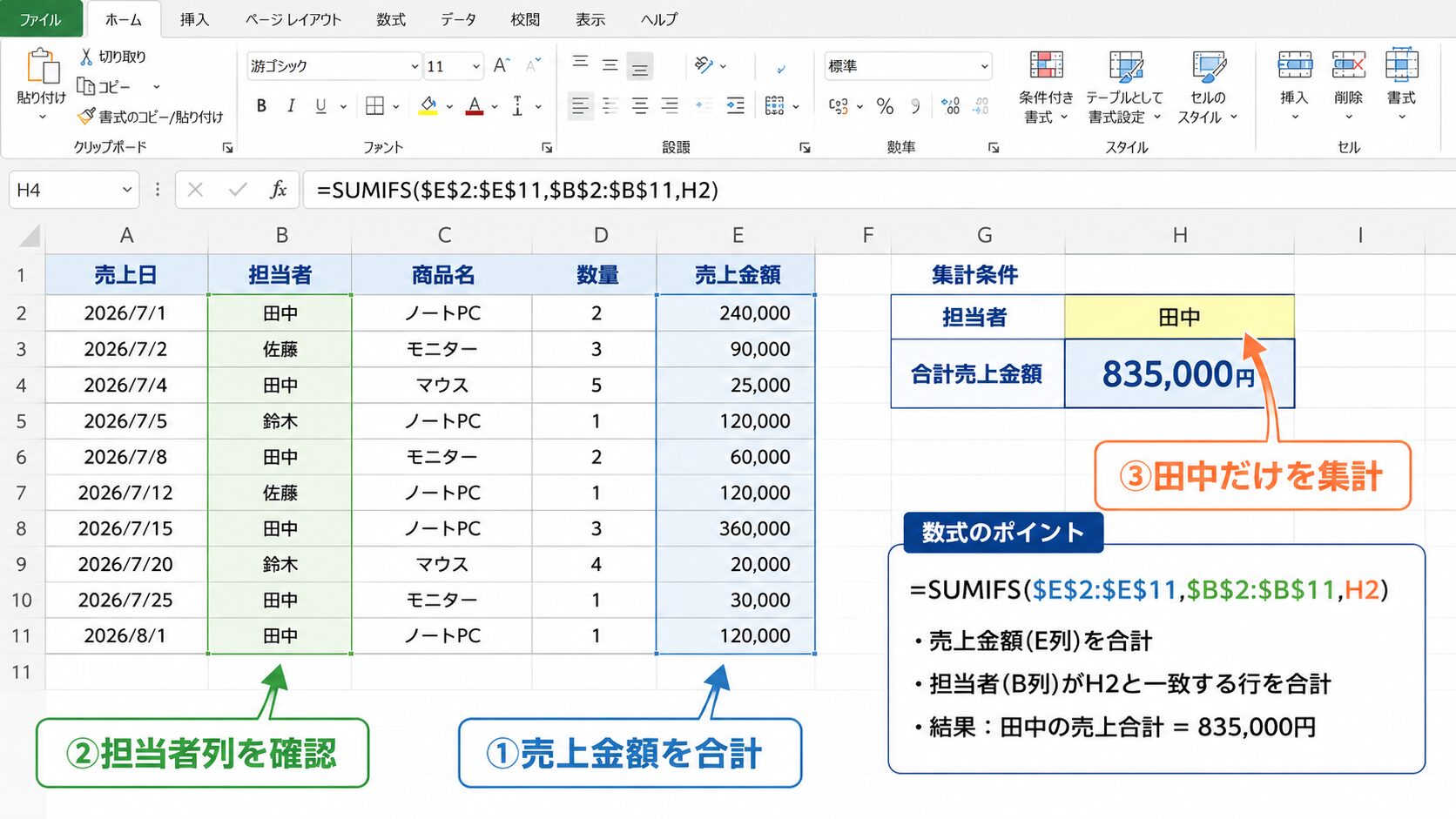Toggle Bold formatting
This screenshot has width=1456, height=819.
[261, 106]
